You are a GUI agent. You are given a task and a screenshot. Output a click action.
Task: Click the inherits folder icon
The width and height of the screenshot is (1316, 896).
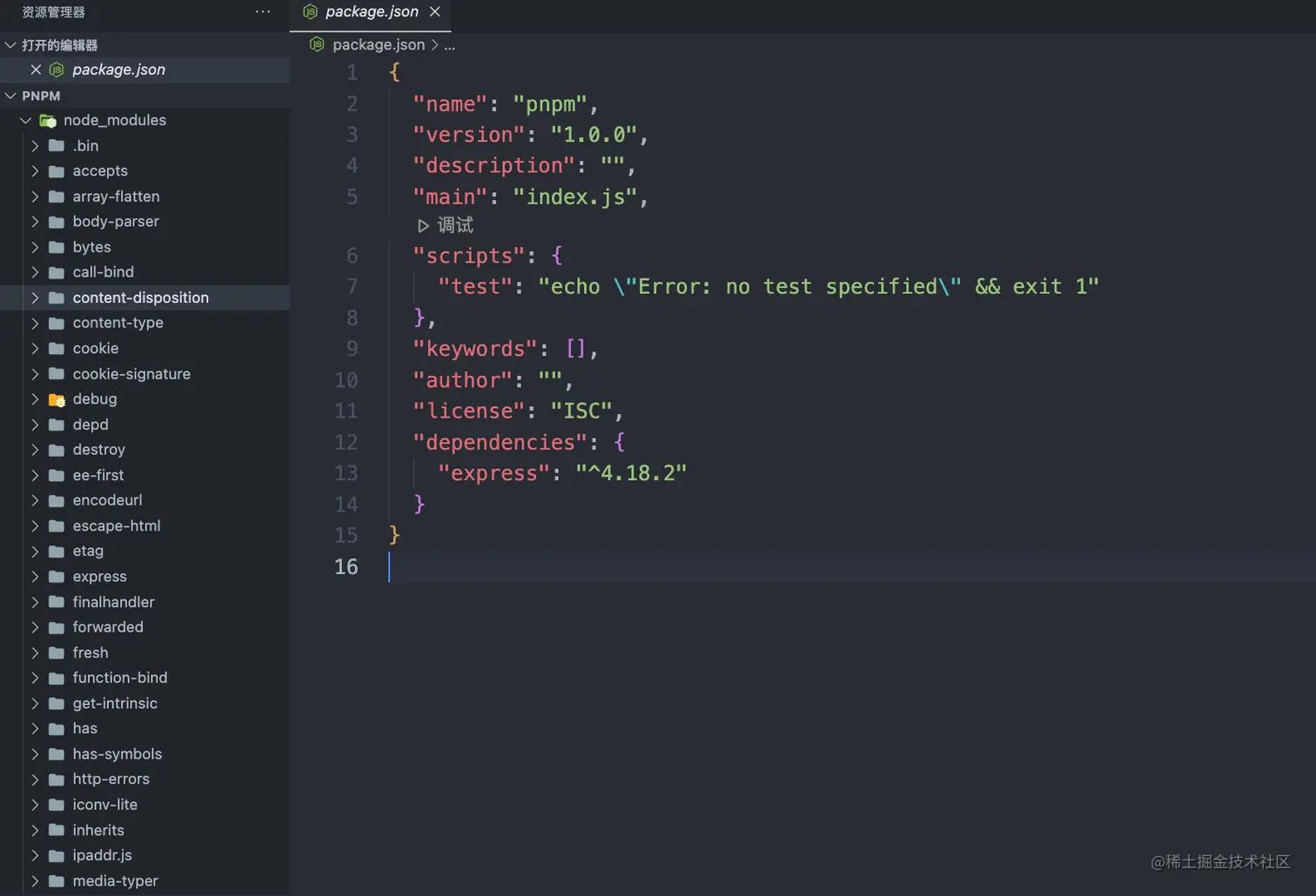coord(57,831)
